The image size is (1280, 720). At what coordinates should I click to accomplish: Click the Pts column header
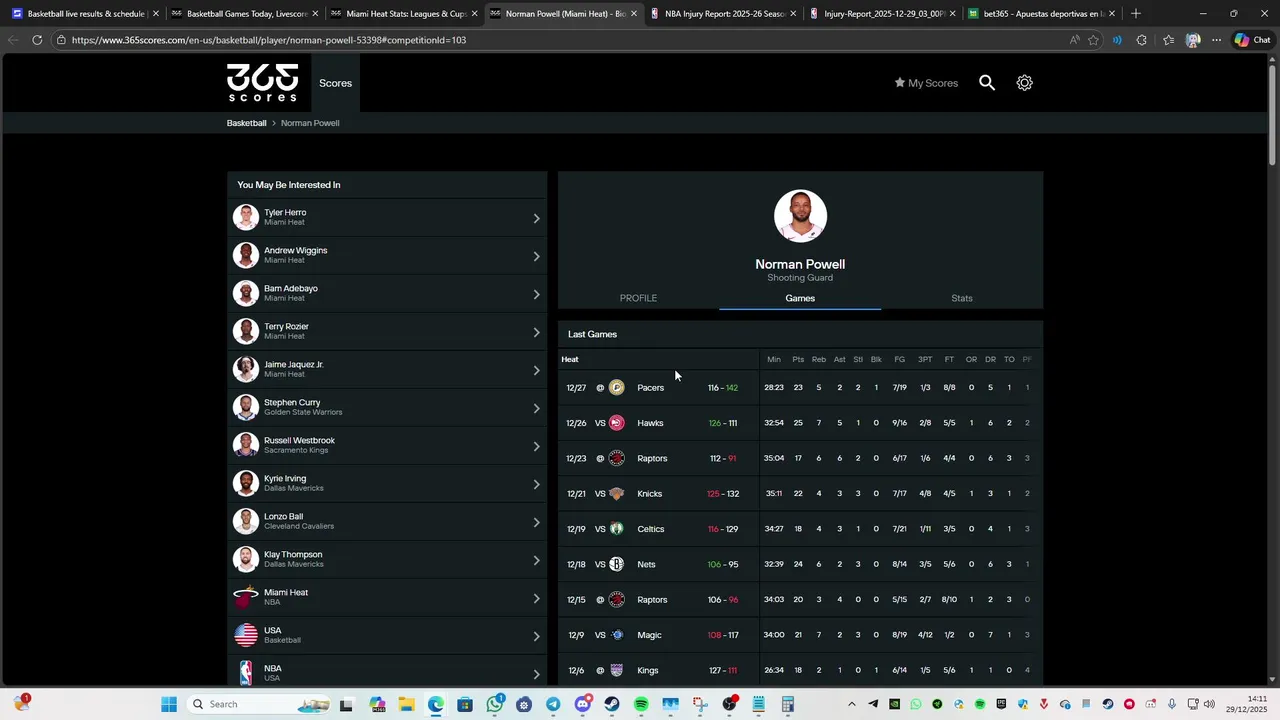[x=798, y=359]
